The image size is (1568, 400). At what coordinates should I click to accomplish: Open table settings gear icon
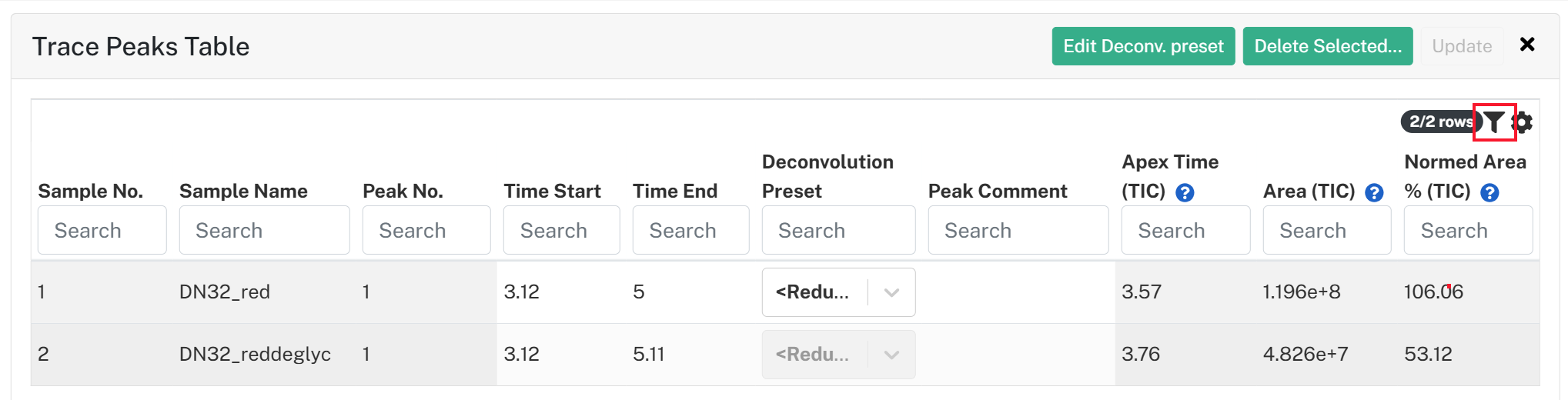tap(1523, 122)
